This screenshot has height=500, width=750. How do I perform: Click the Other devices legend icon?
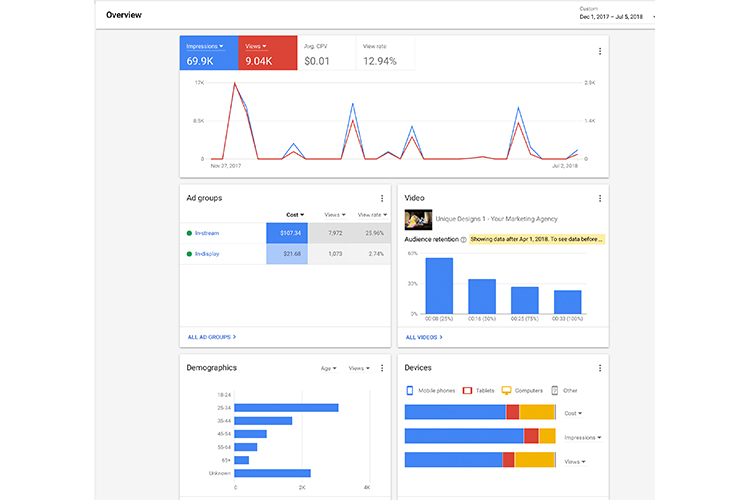554,390
